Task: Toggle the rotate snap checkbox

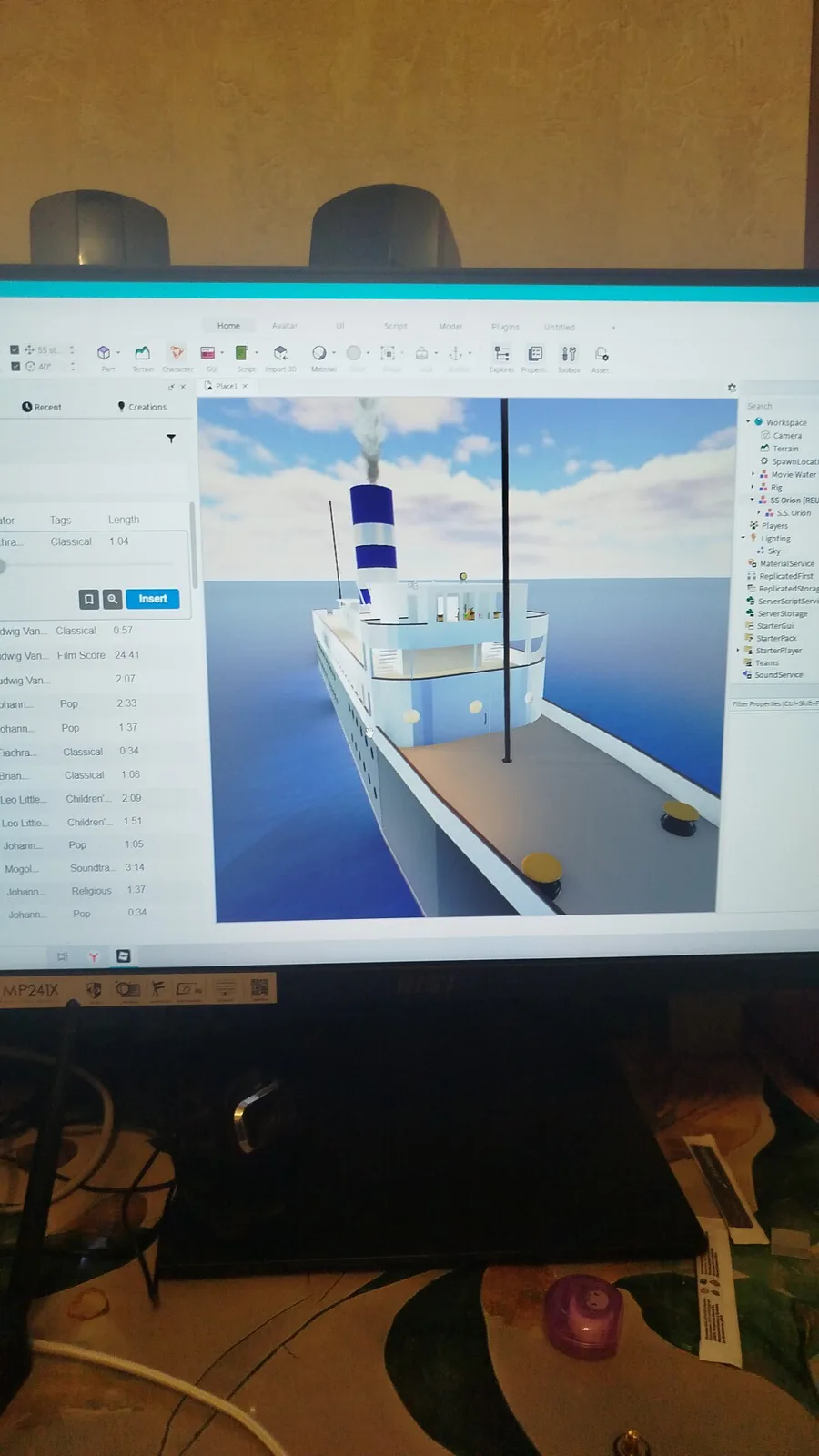Action: tap(15, 366)
